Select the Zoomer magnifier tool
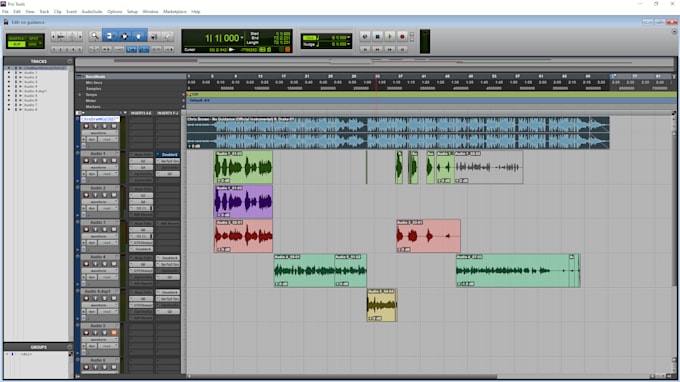Image resolution: width=680 pixels, height=382 pixels. pos(95,36)
